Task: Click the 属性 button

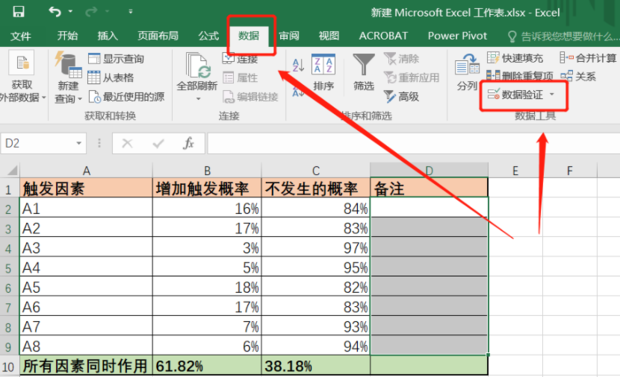Action: pyautogui.click(x=240, y=78)
